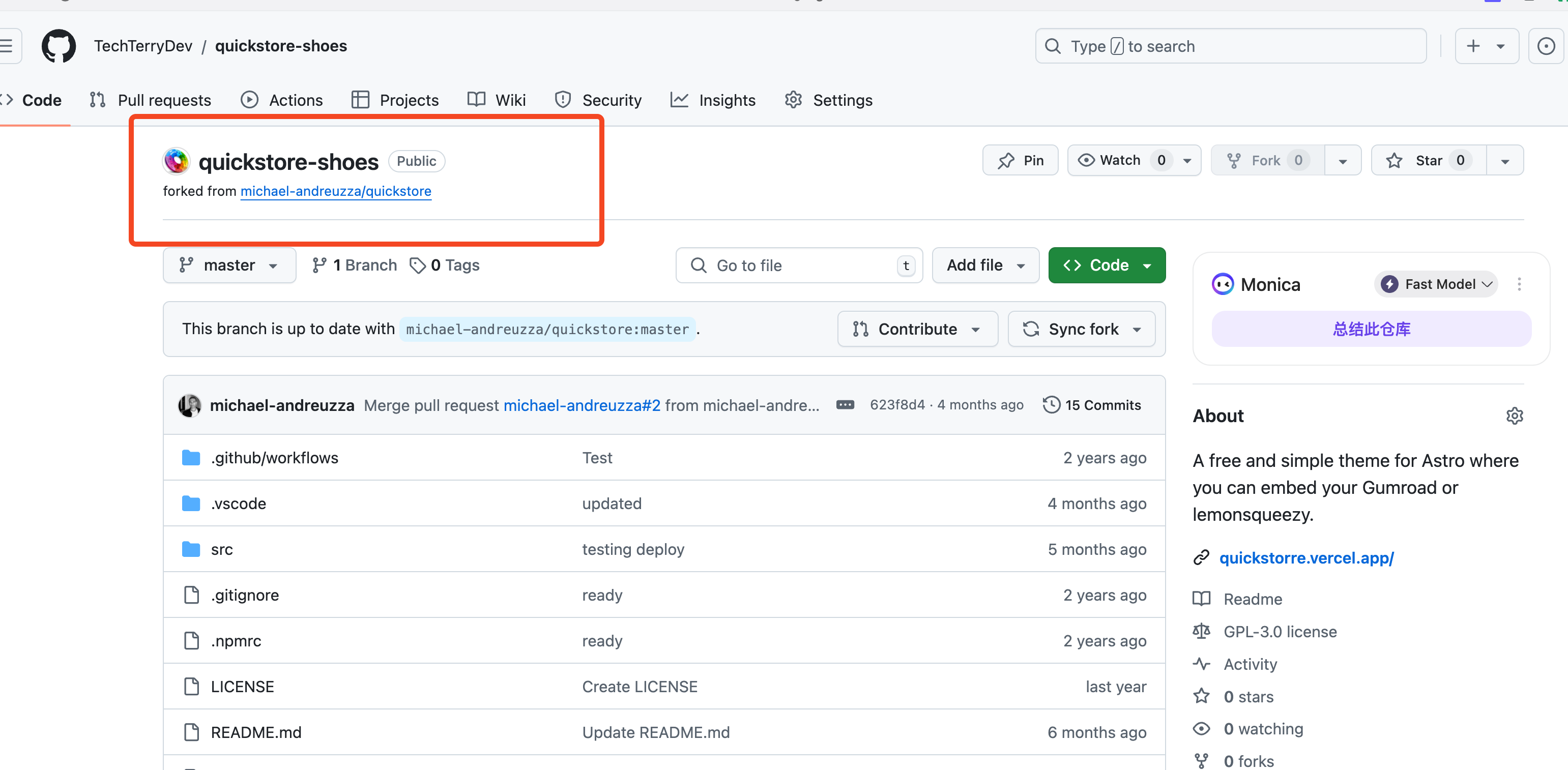Click the .gitignore file icon
Viewport: 1568px width, 770px height.
pos(191,595)
